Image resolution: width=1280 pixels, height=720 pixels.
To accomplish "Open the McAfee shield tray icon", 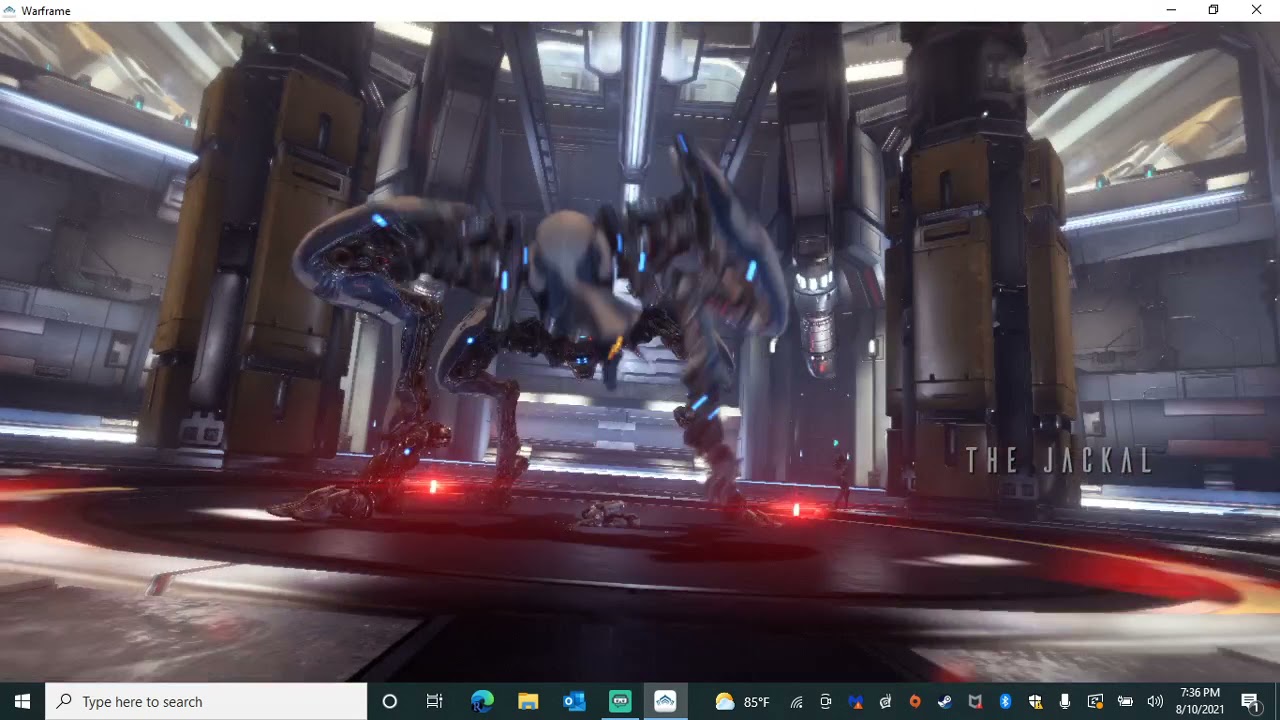I will [975, 702].
